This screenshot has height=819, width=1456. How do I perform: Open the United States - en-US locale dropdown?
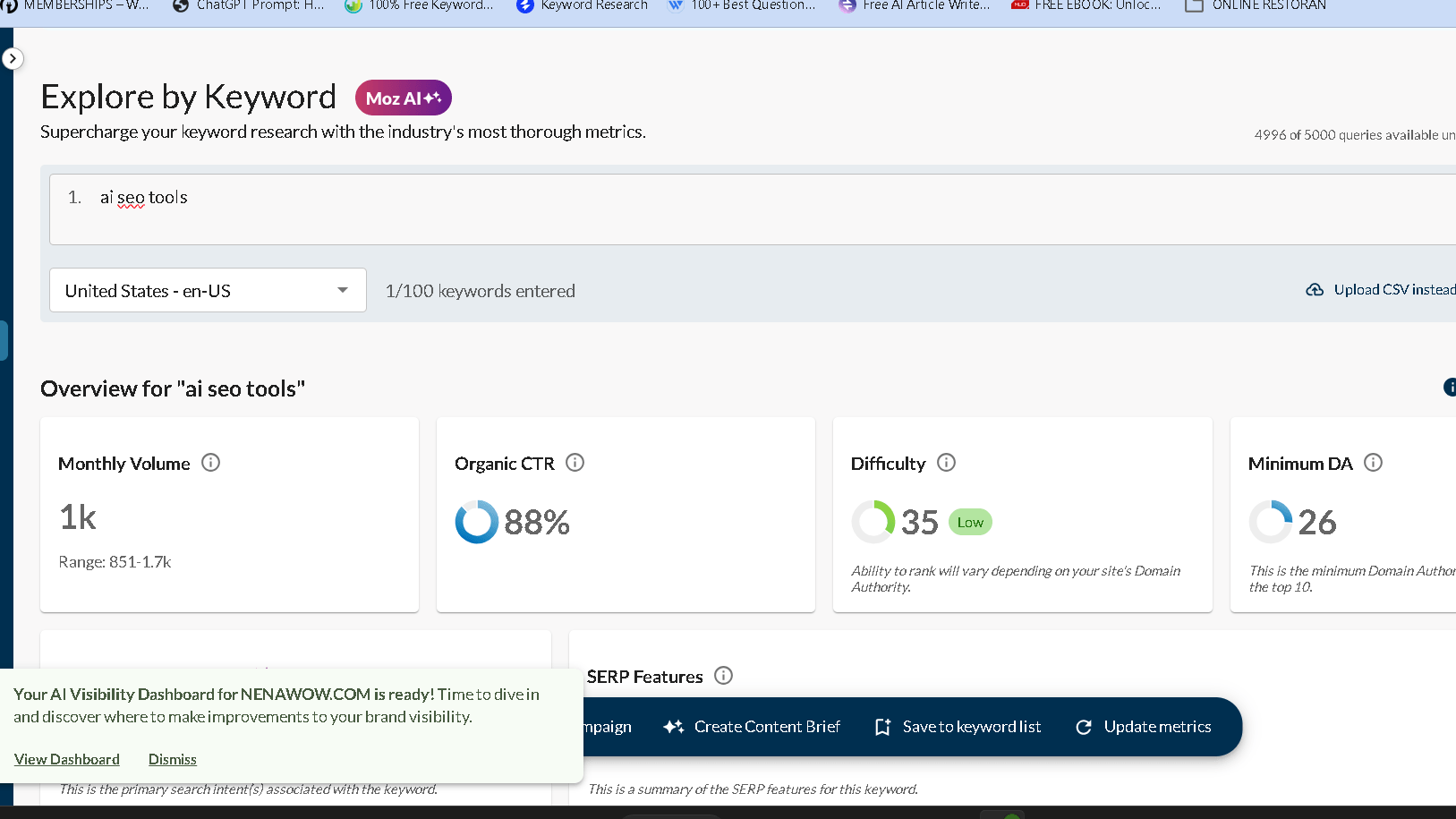207,290
